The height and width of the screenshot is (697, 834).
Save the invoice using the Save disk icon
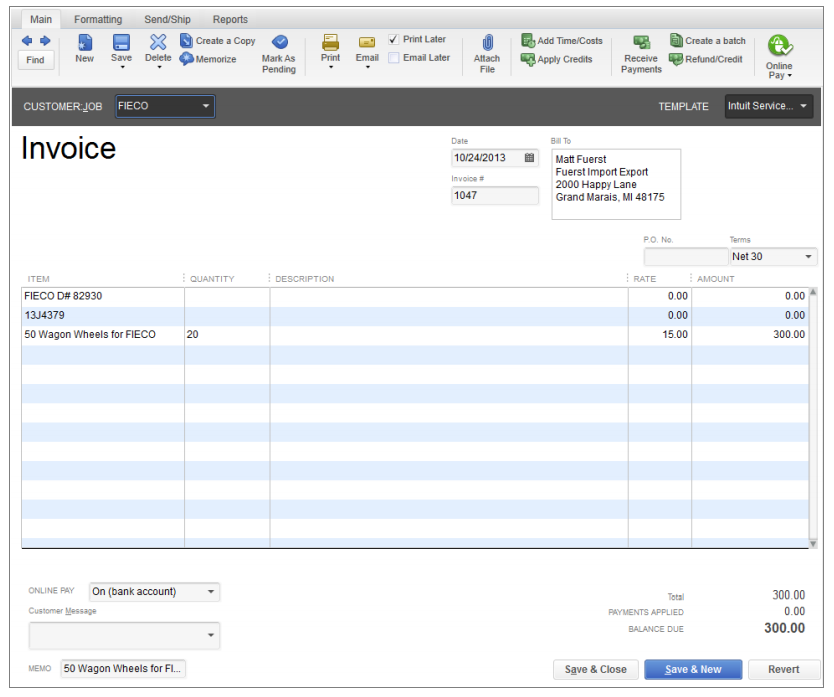click(121, 43)
